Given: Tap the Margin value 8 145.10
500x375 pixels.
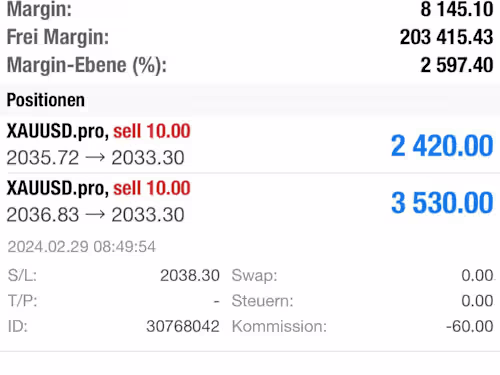Looking at the screenshot, I should (457, 9).
